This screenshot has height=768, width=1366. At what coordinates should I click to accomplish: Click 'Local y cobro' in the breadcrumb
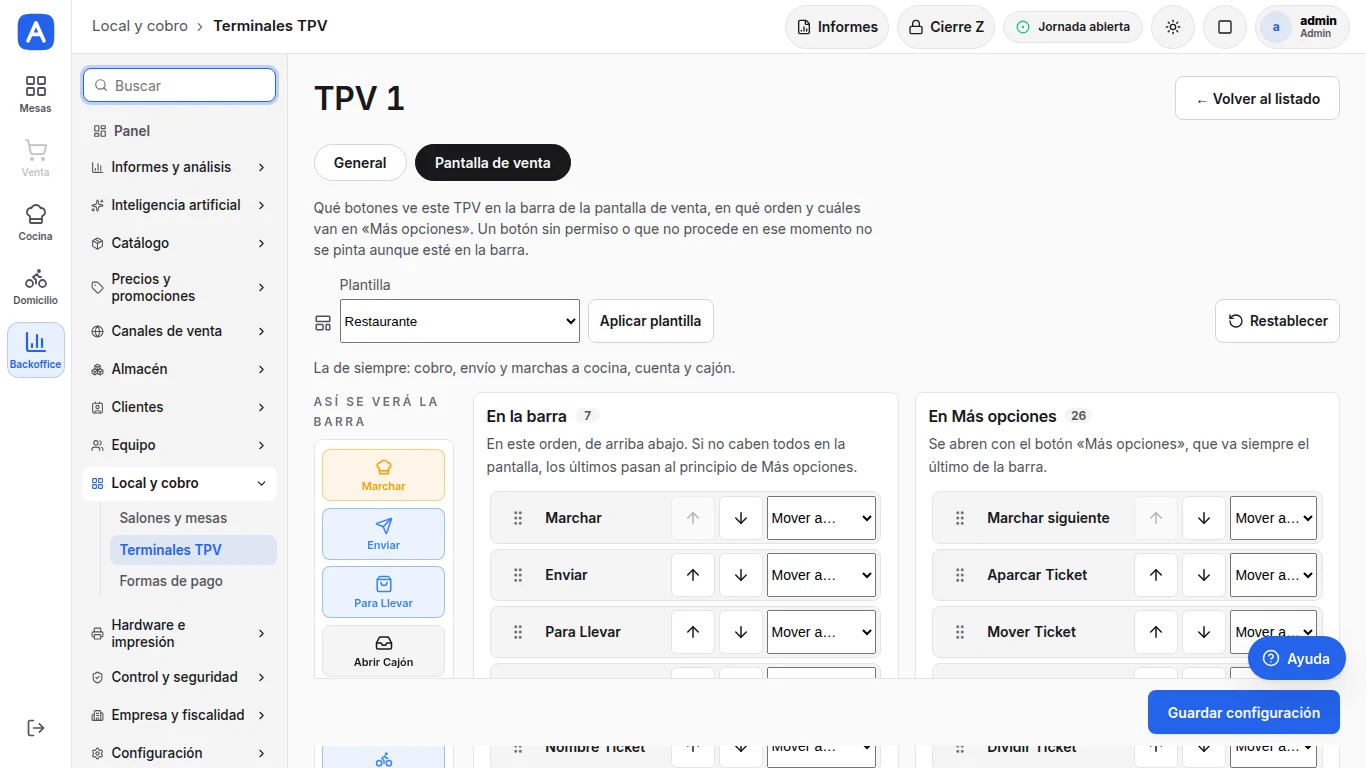(140, 26)
